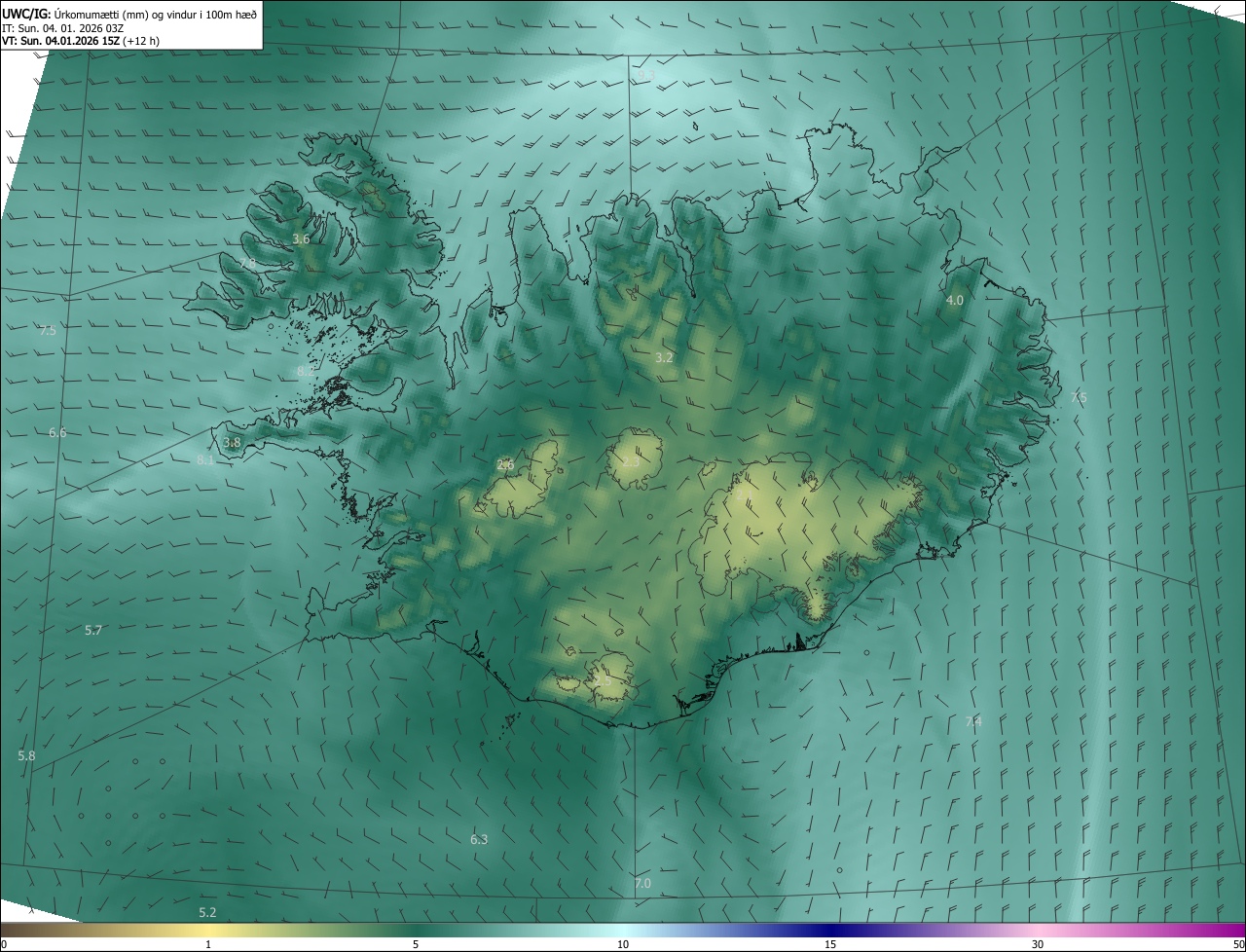The width and height of the screenshot is (1246, 952).
Task: Click the 9.3 value north of Iceland
Action: (646, 75)
